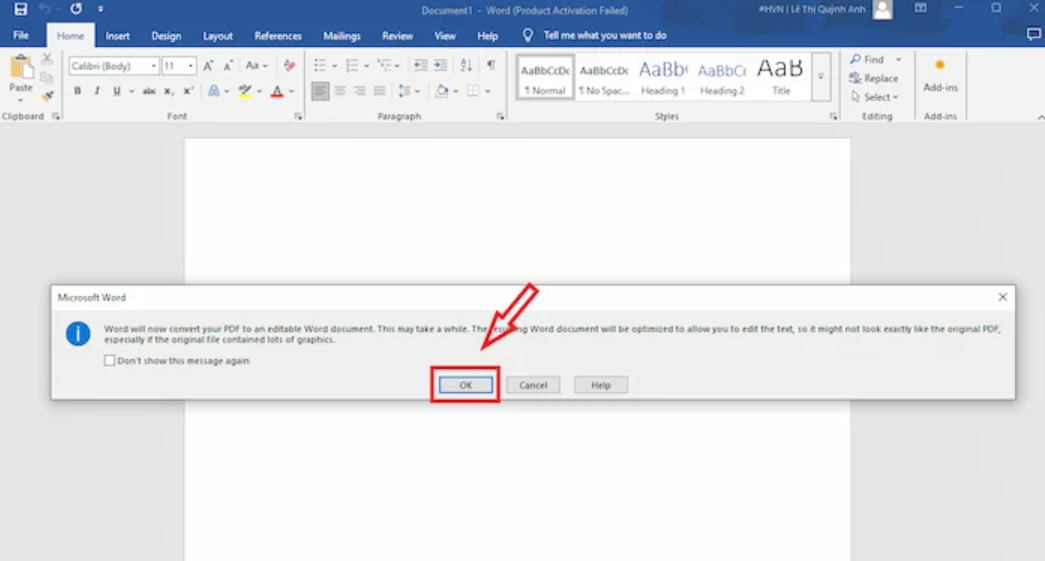
Task: Click the Repeat icon in Quick Access
Action: (x=76, y=9)
